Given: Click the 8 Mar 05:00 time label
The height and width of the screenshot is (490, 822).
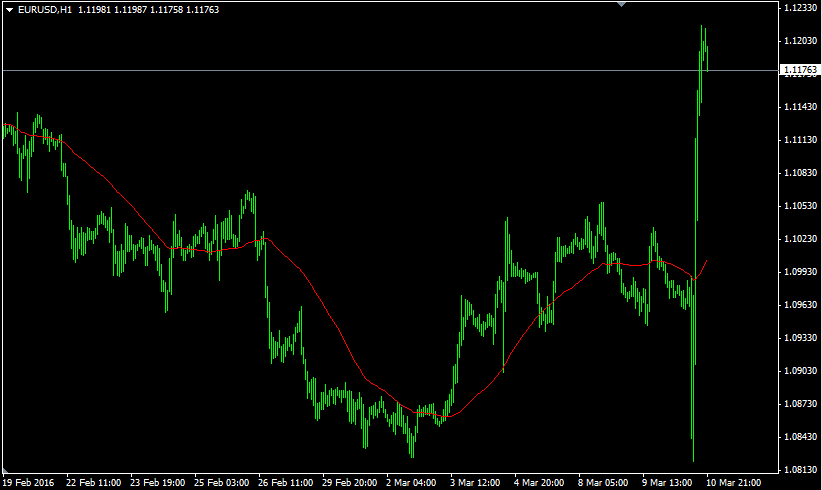Looking at the screenshot, I should (603, 482).
